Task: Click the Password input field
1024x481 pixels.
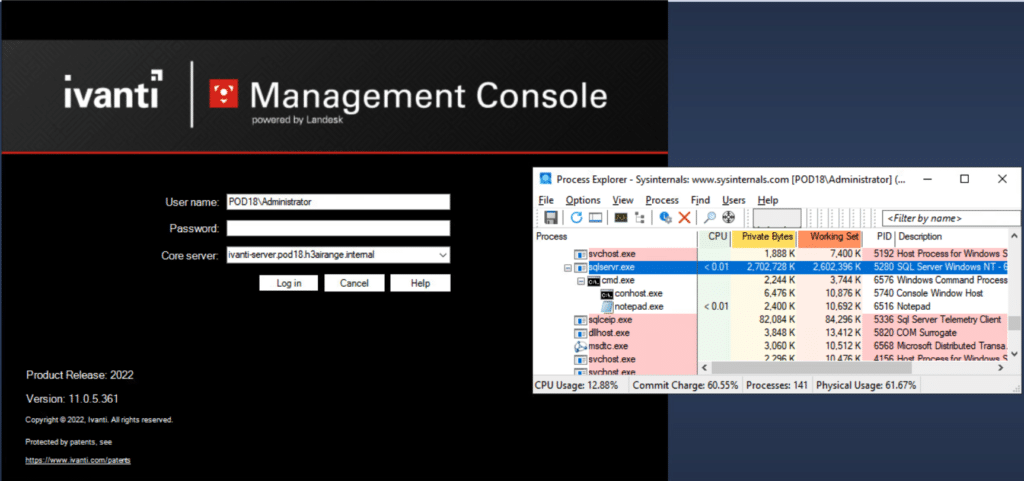Action: pyautogui.click(x=338, y=228)
